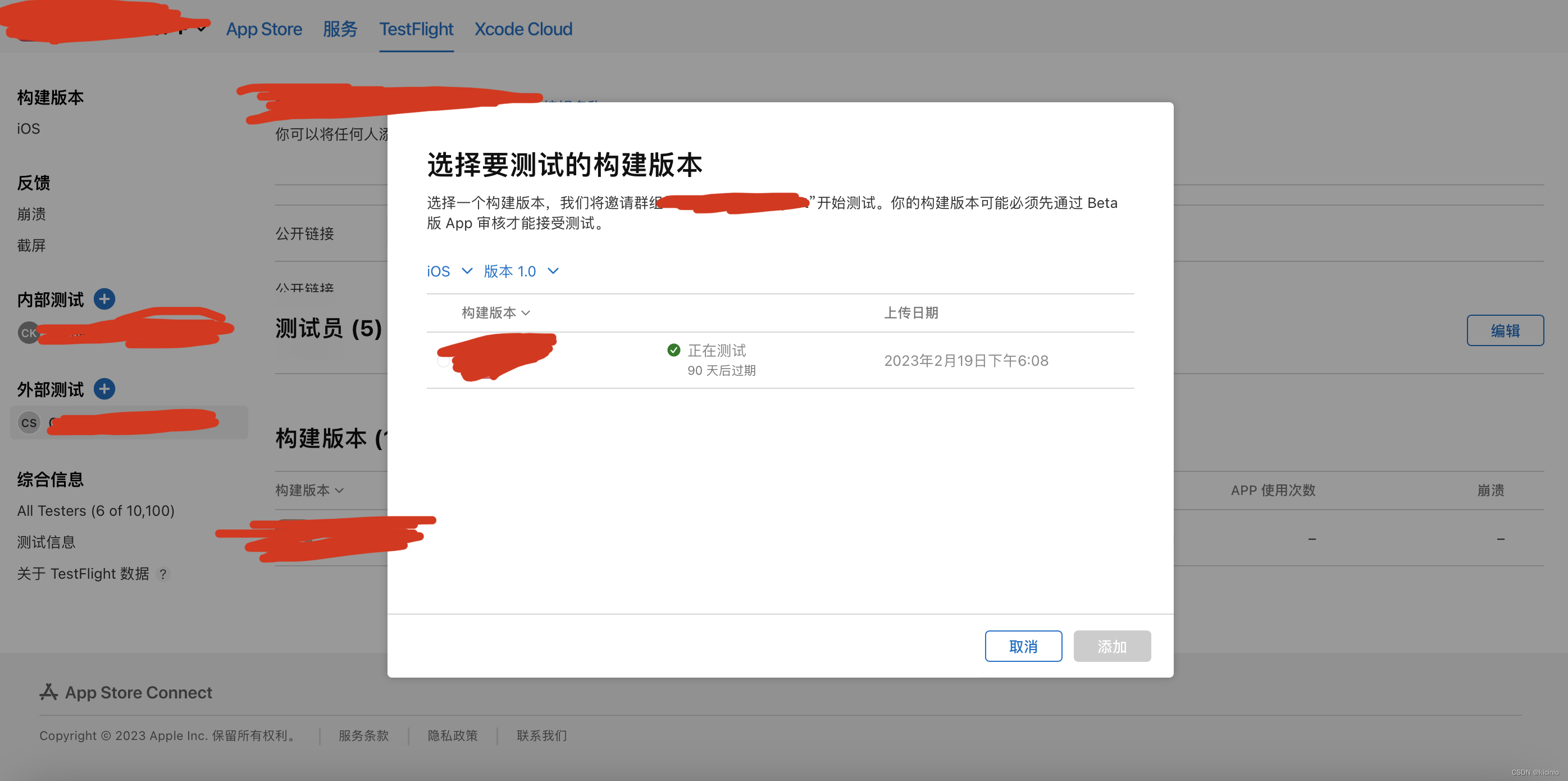This screenshot has height=781, width=1568.
Task: Open 关于 TestFlight 数据 link
Action: pyautogui.click(x=83, y=574)
